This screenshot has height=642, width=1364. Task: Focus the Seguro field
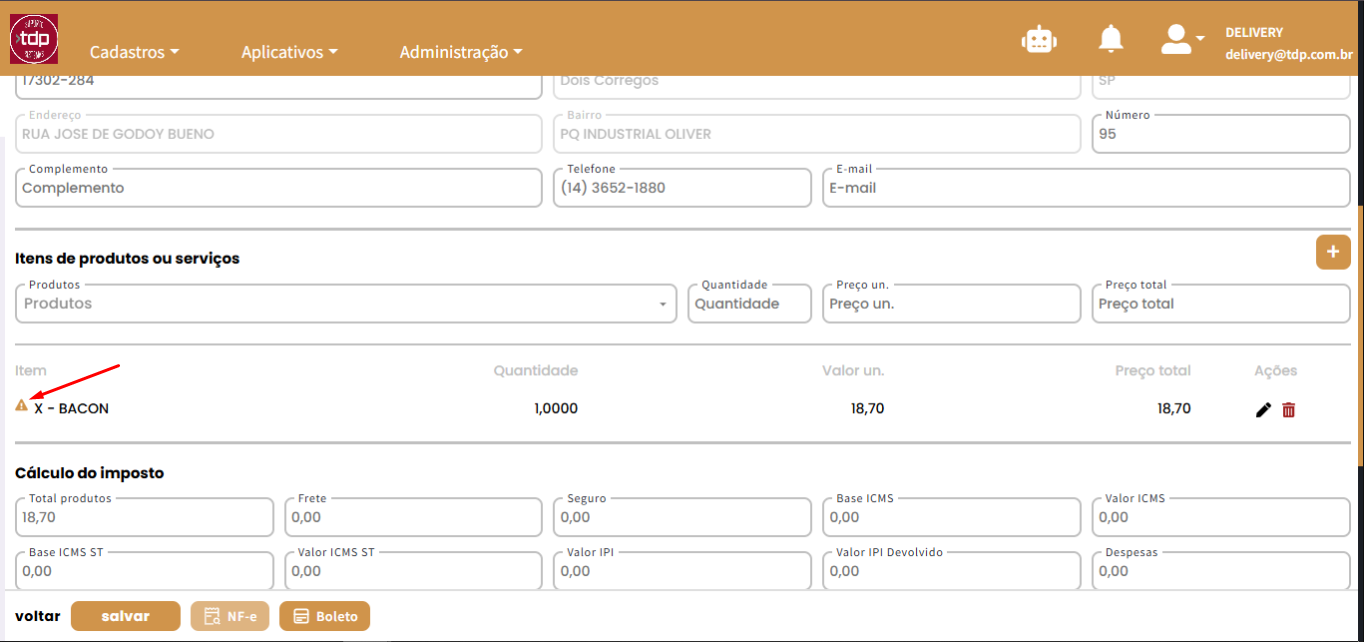coord(682,517)
